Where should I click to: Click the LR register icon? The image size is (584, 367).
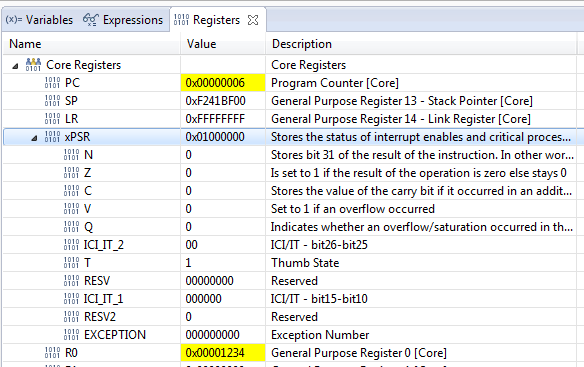(52, 118)
